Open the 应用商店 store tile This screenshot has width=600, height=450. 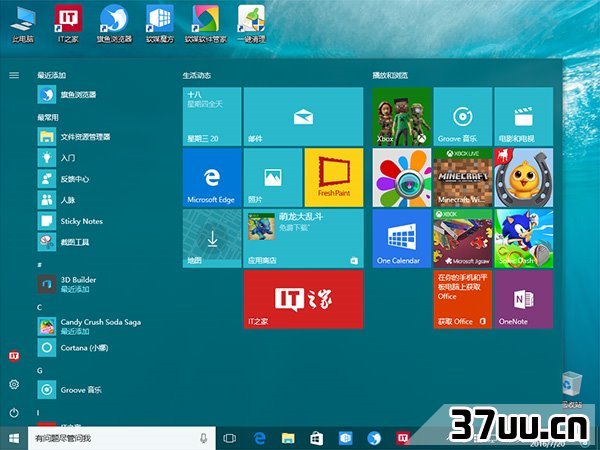click(x=303, y=238)
